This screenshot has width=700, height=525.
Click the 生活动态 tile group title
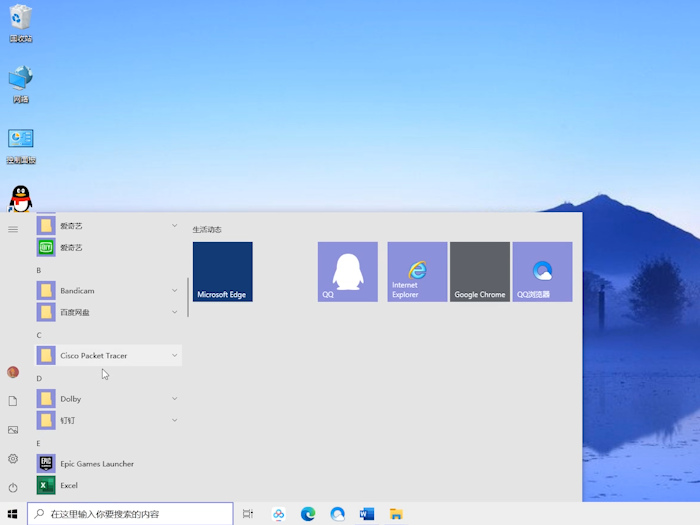[x=207, y=229]
